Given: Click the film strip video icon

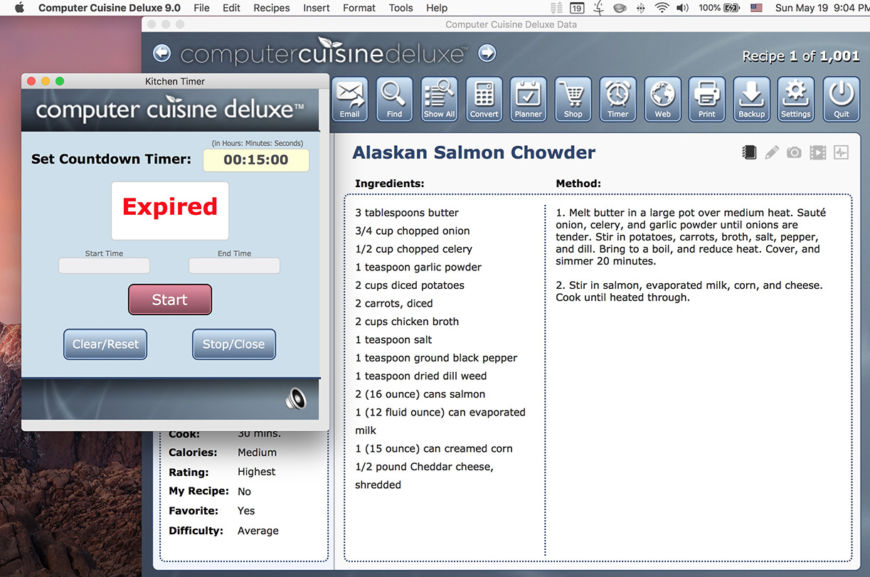Looking at the screenshot, I should pos(818,152).
